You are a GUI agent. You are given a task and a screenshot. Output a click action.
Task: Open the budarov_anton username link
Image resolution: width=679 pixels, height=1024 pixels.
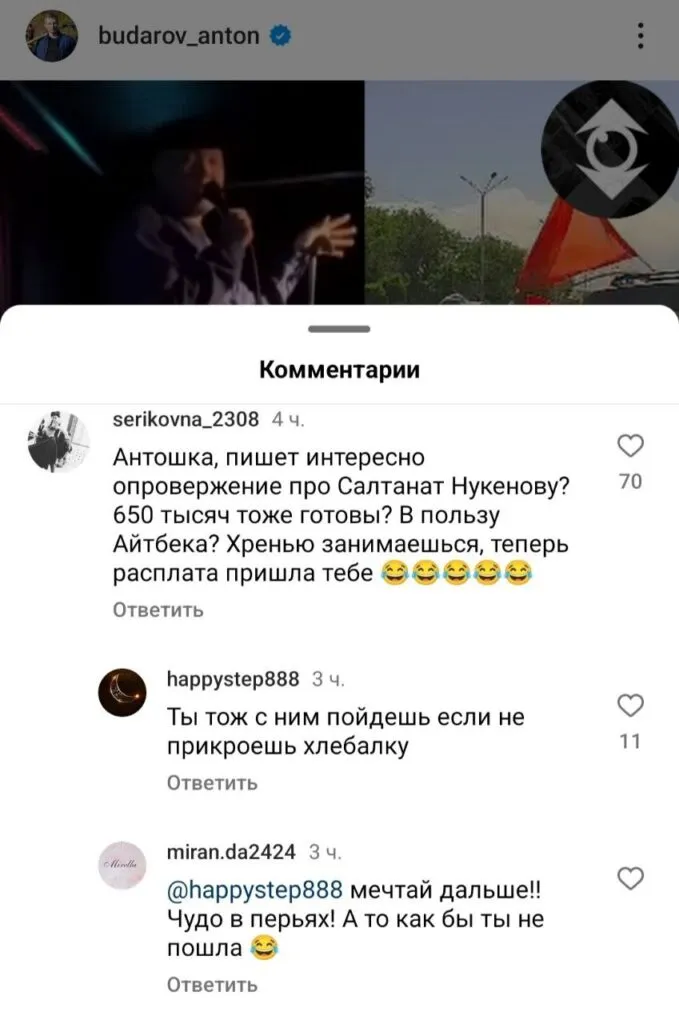(178, 35)
